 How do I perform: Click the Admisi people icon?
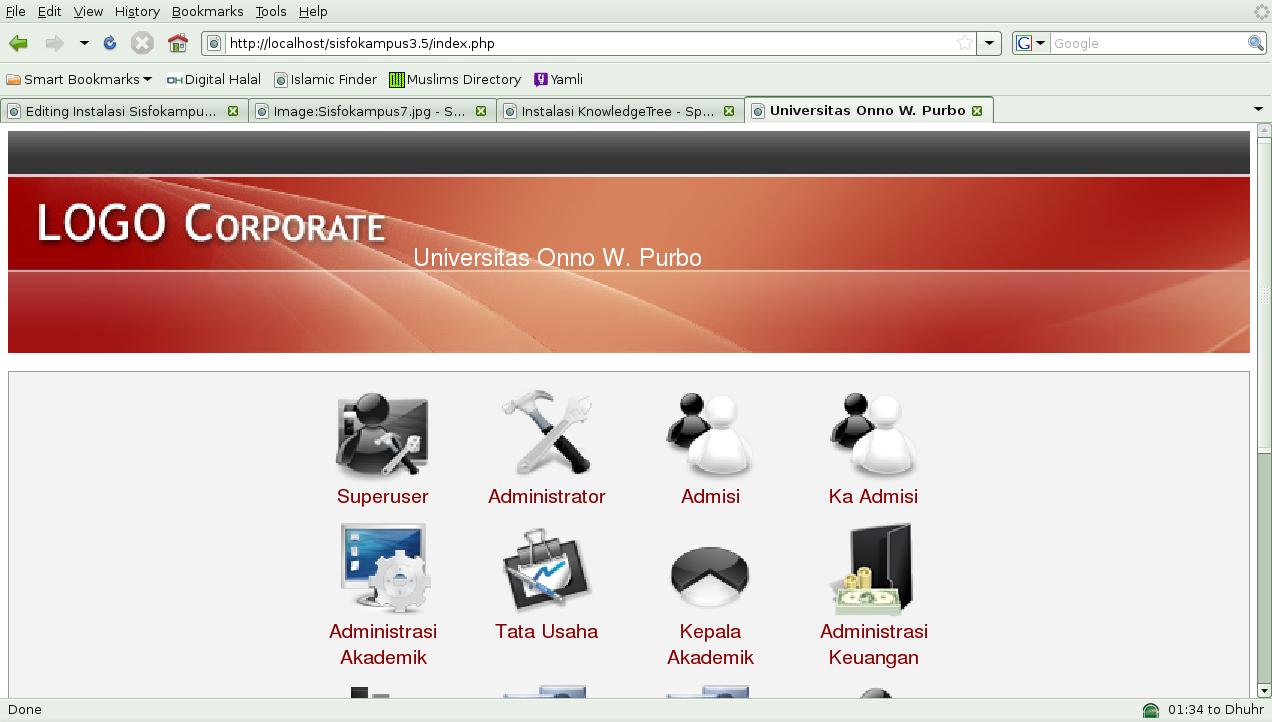pyautogui.click(x=710, y=434)
